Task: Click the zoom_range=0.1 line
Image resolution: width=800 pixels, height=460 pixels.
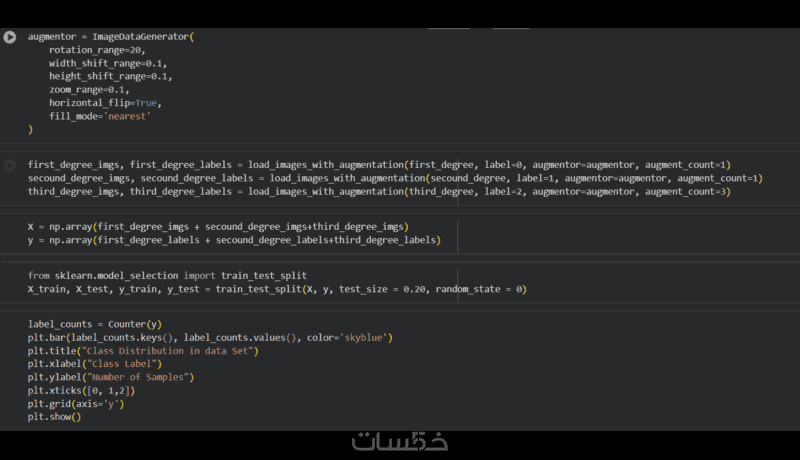Action: (89, 89)
